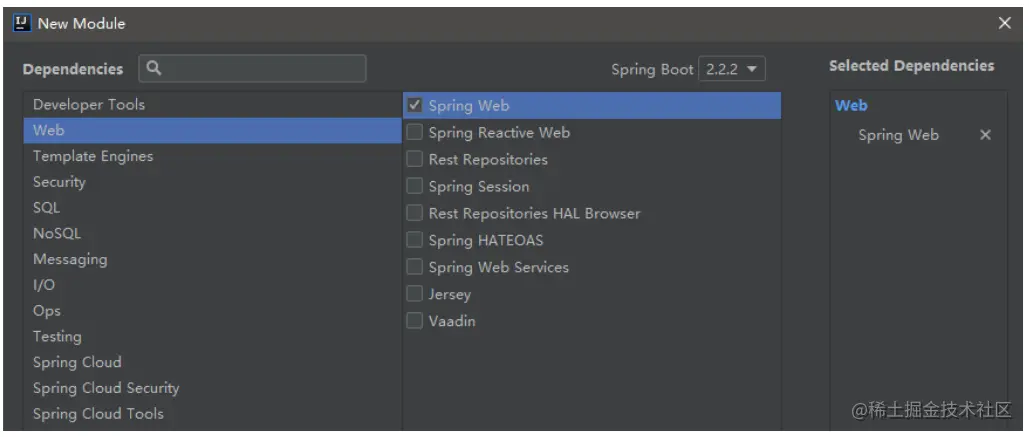
Task: Tick the Rest Repositories checkbox
Action: tap(414, 159)
